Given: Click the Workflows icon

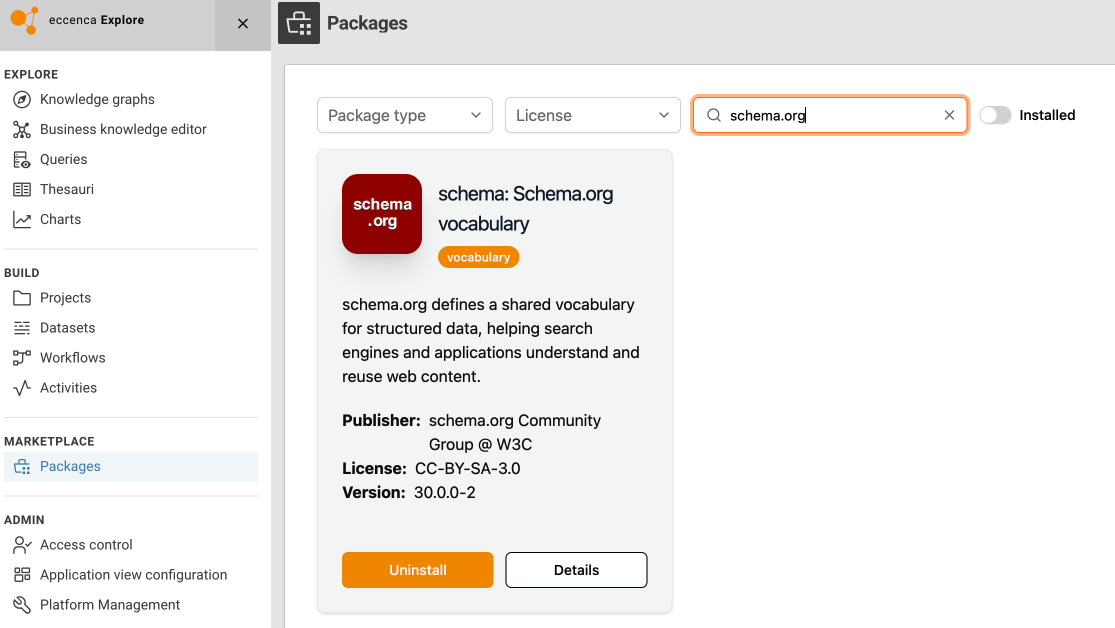Looking at the screenshot, I should [22, 358].
